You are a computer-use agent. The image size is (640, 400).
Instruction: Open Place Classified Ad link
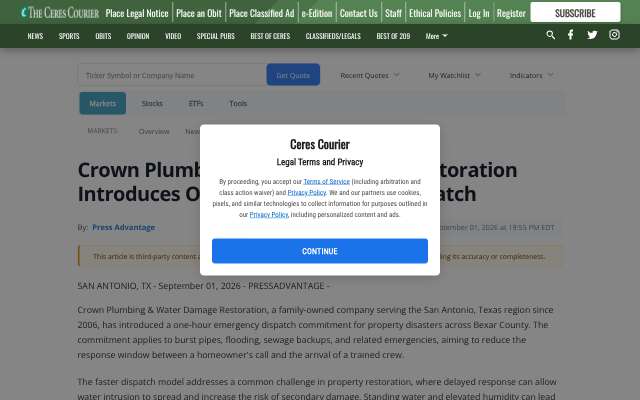[262, 13]
